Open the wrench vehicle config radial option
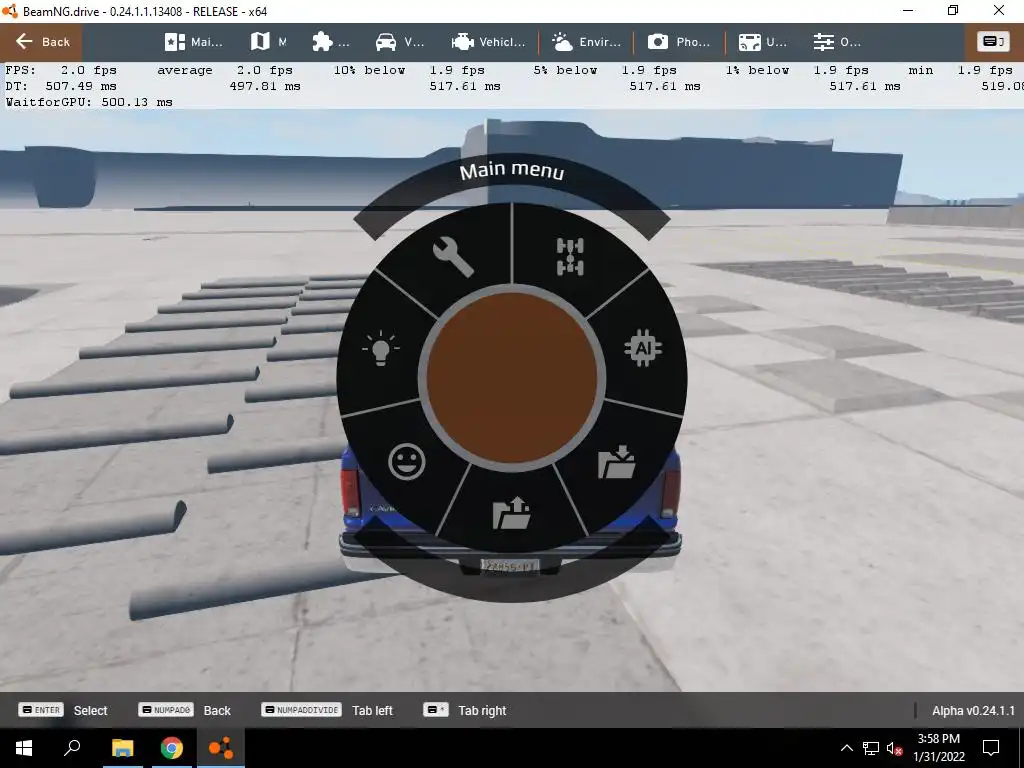 tap(453, 257)
